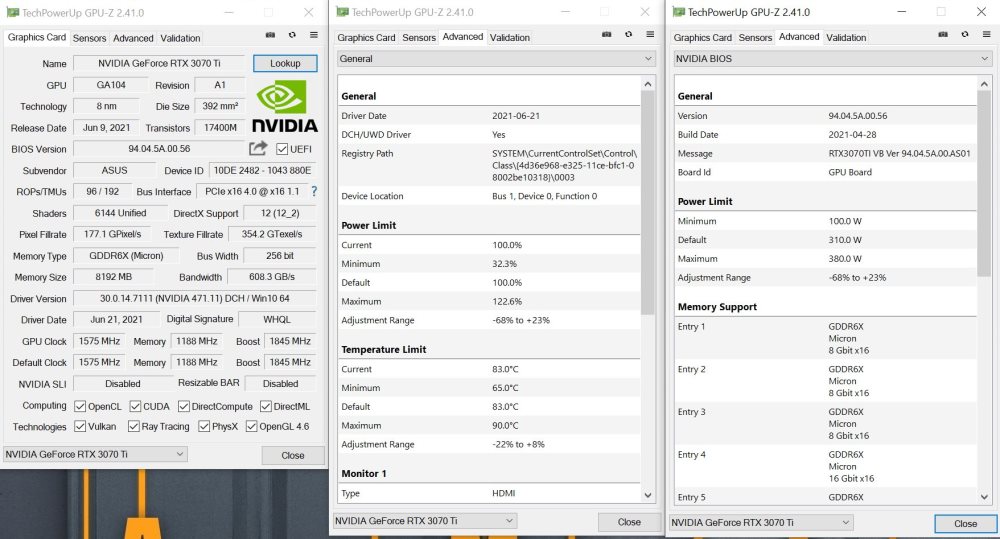Screen dimensions: 1000x539
Task: Click scrollbar thumb in right window list
Action: click(984, 184)
